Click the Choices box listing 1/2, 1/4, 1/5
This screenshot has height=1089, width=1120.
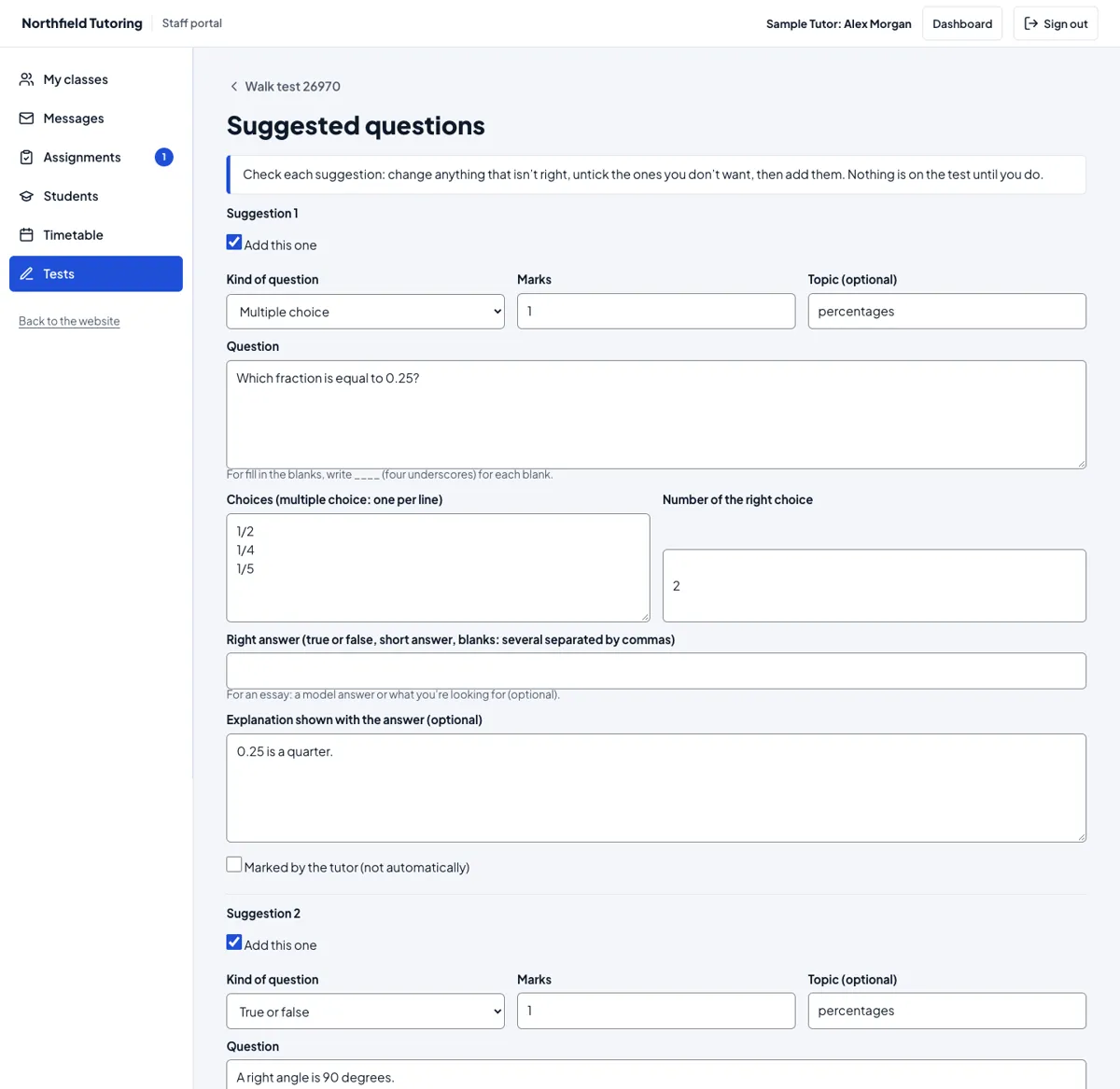[438, 567]
